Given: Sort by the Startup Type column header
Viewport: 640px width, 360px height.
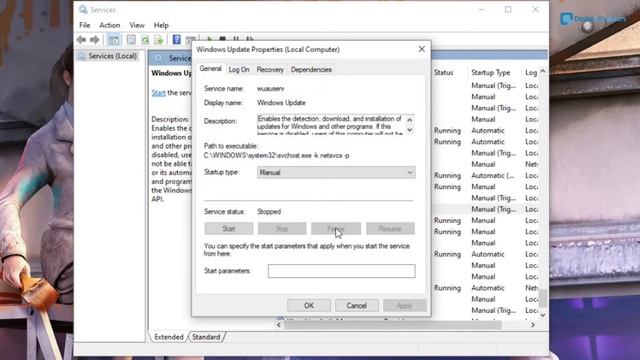Looking at the screenshot, I should [491, 72].
